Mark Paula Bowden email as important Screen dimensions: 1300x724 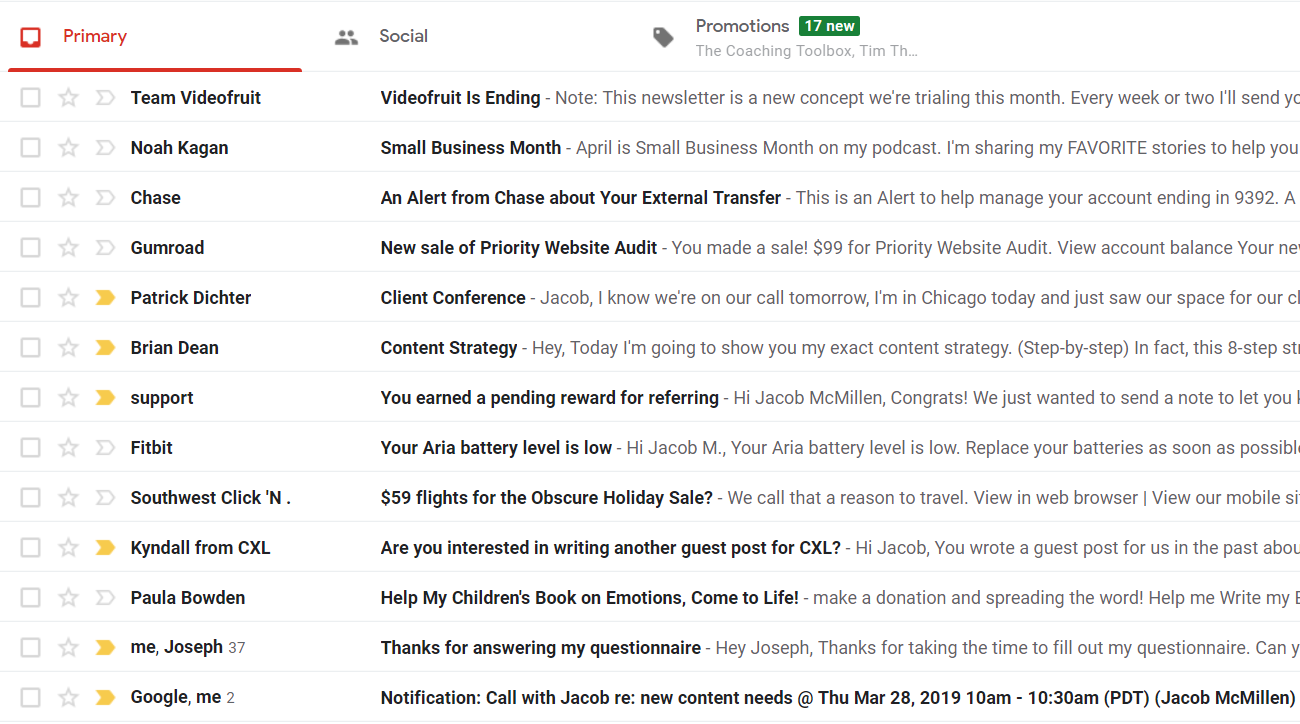(x=105, y=597)
